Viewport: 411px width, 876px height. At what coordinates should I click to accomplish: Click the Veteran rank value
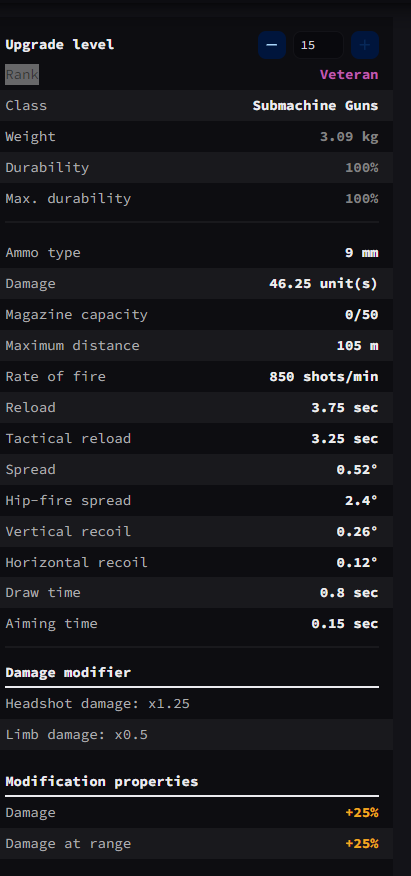coord(349,75)
